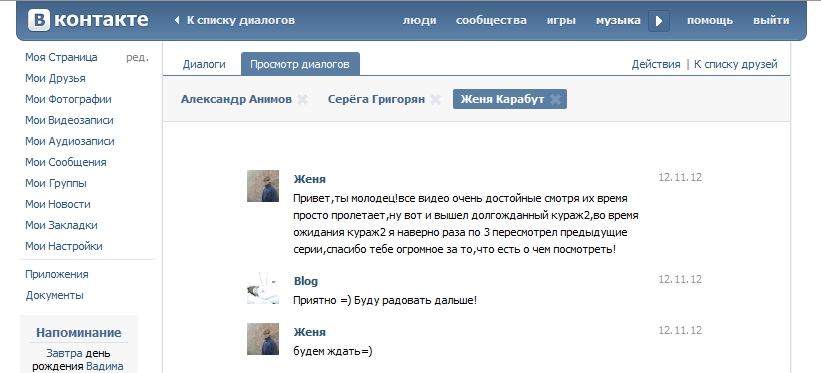
Task: Click the Напоминание reminder heading
Action: tap(79, 333)
